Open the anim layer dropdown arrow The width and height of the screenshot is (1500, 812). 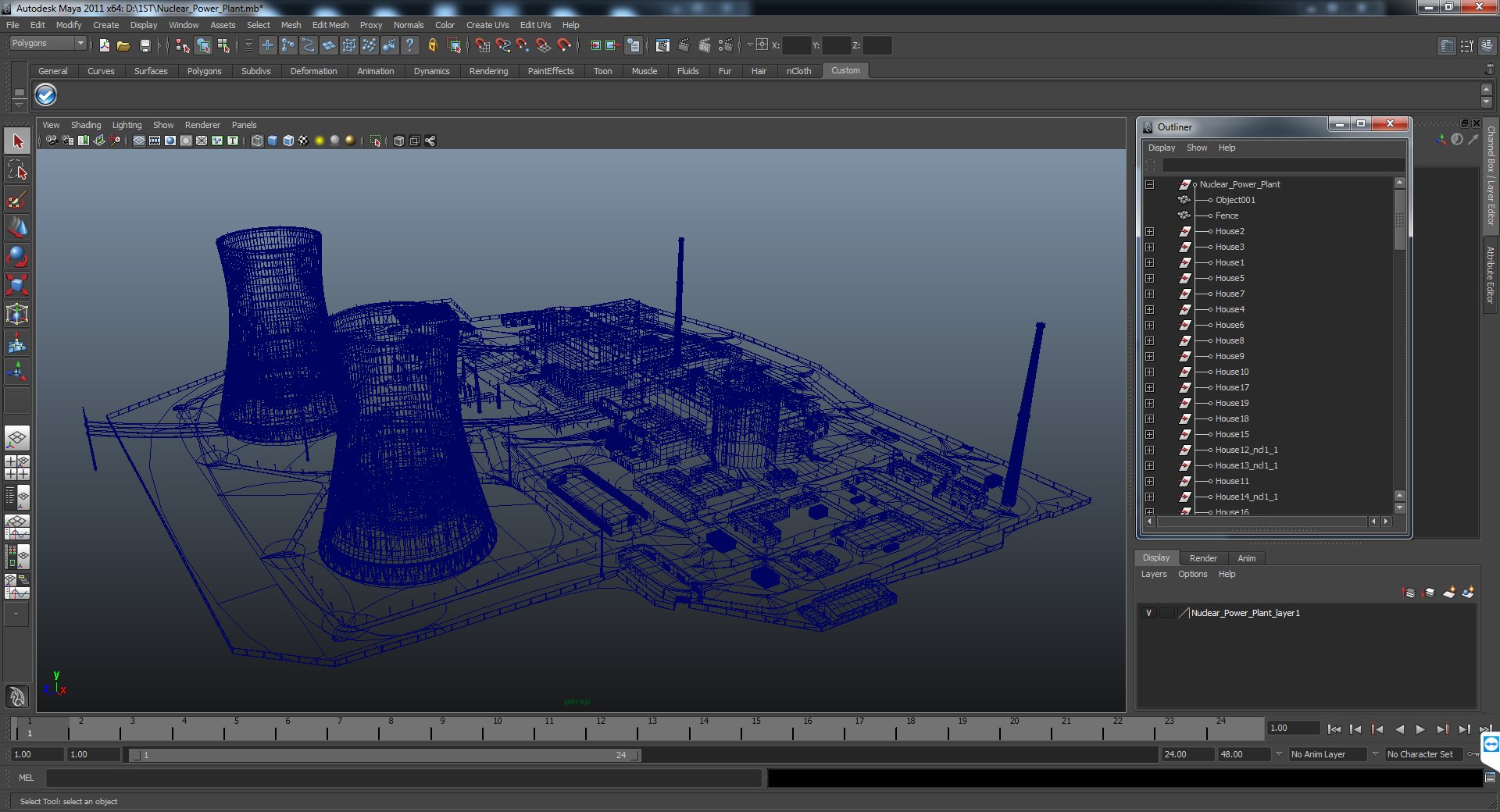[x=1279, y=754]
